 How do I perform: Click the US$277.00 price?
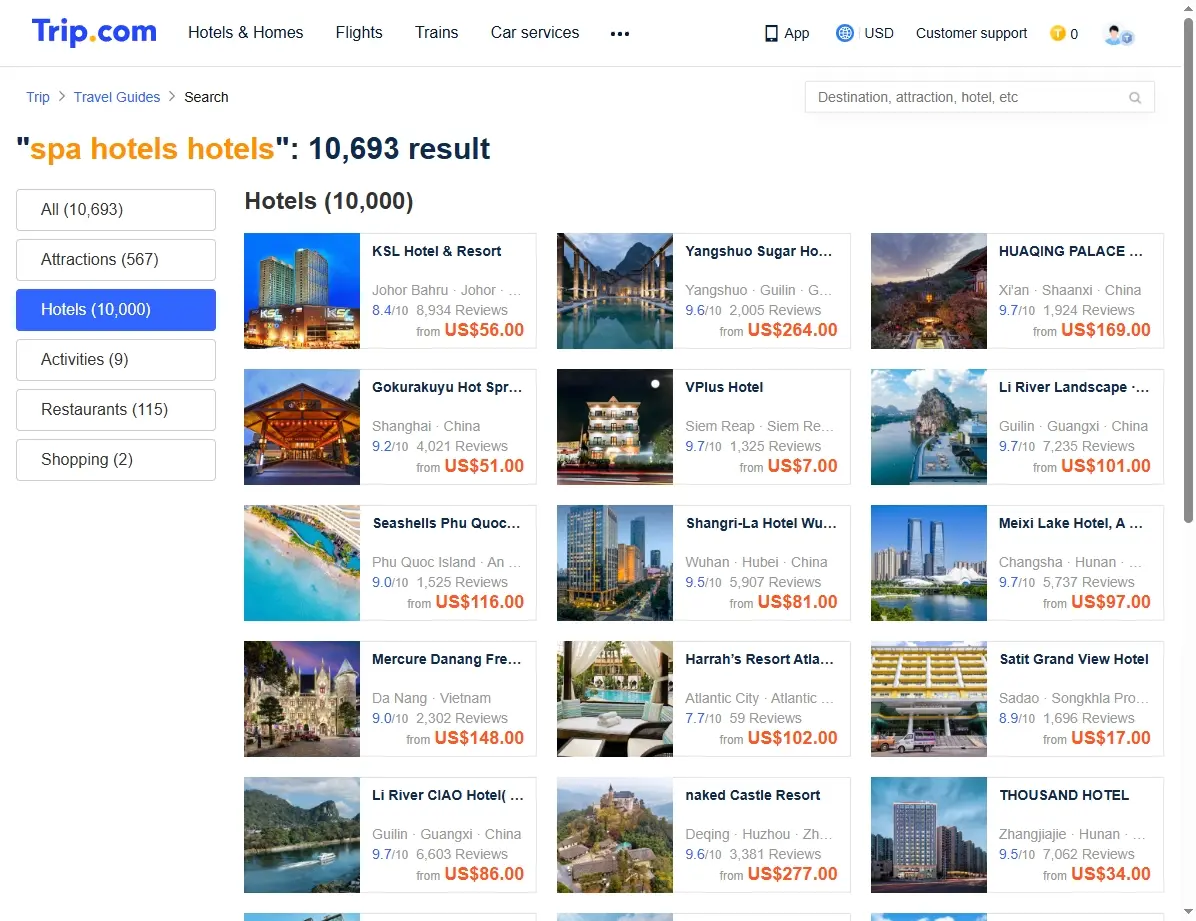793,874
